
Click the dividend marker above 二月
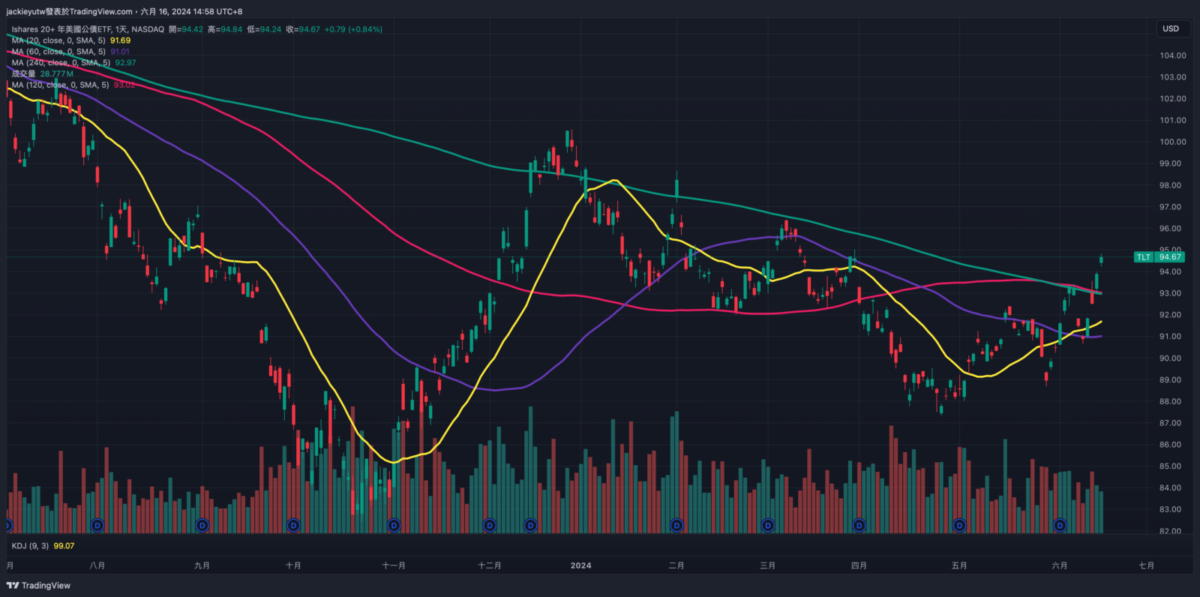tap(677, 524)
